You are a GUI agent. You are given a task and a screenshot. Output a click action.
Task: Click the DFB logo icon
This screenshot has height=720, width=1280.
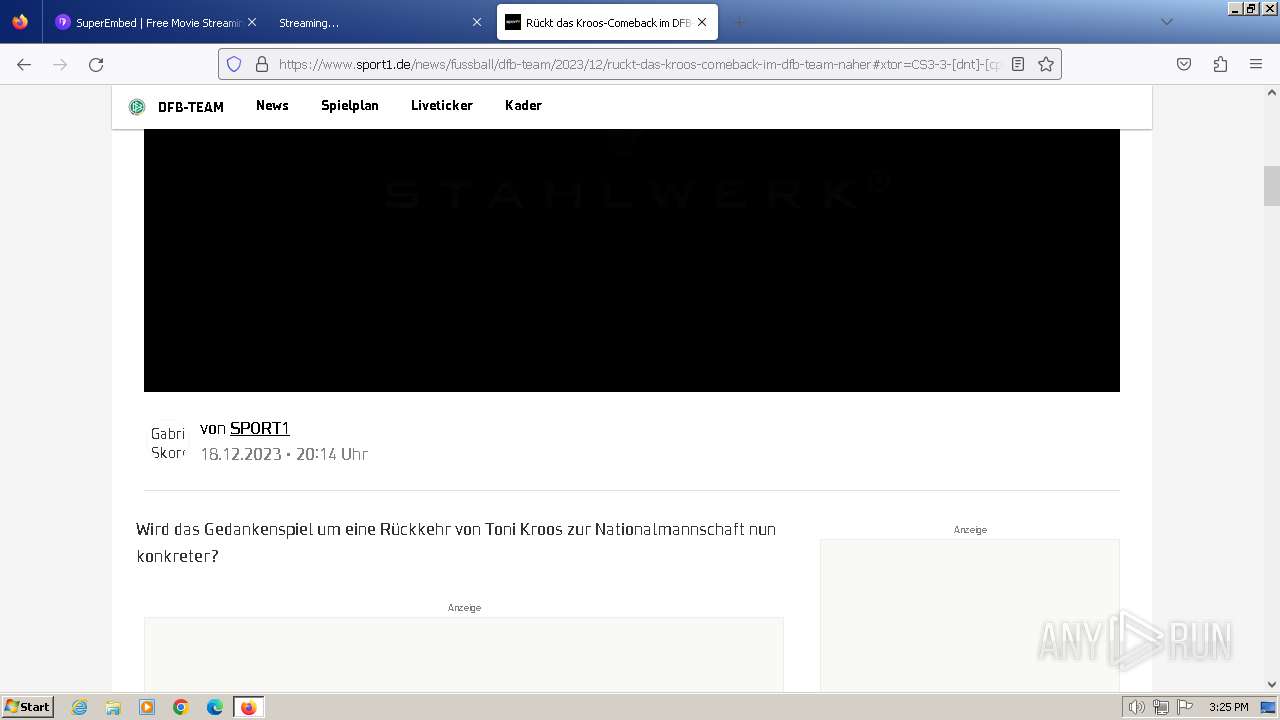coord(137,107)
